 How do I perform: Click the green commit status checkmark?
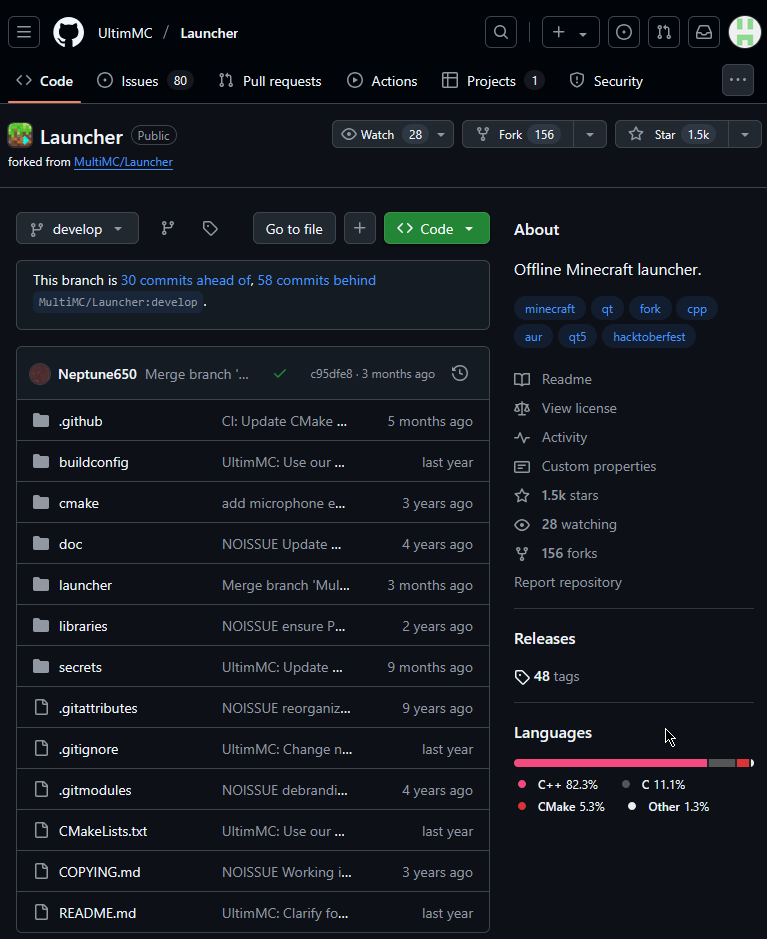280,374
